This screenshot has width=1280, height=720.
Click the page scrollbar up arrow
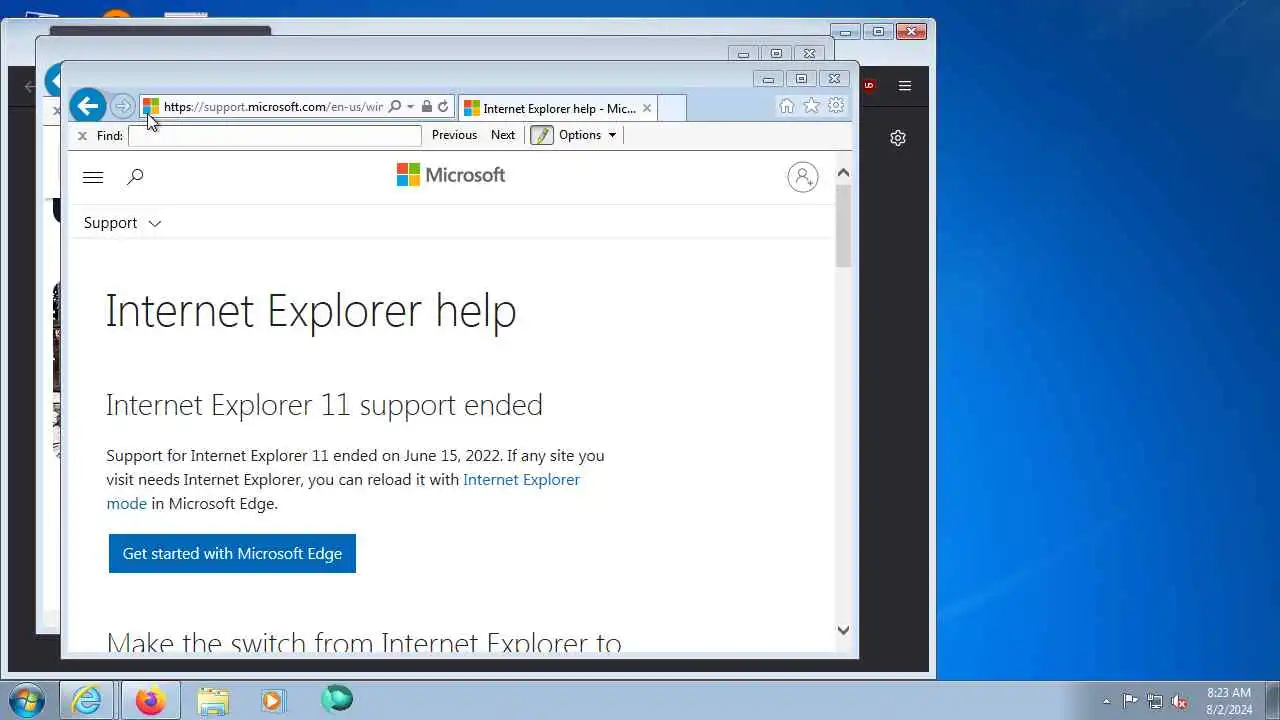tap(843, 173)
